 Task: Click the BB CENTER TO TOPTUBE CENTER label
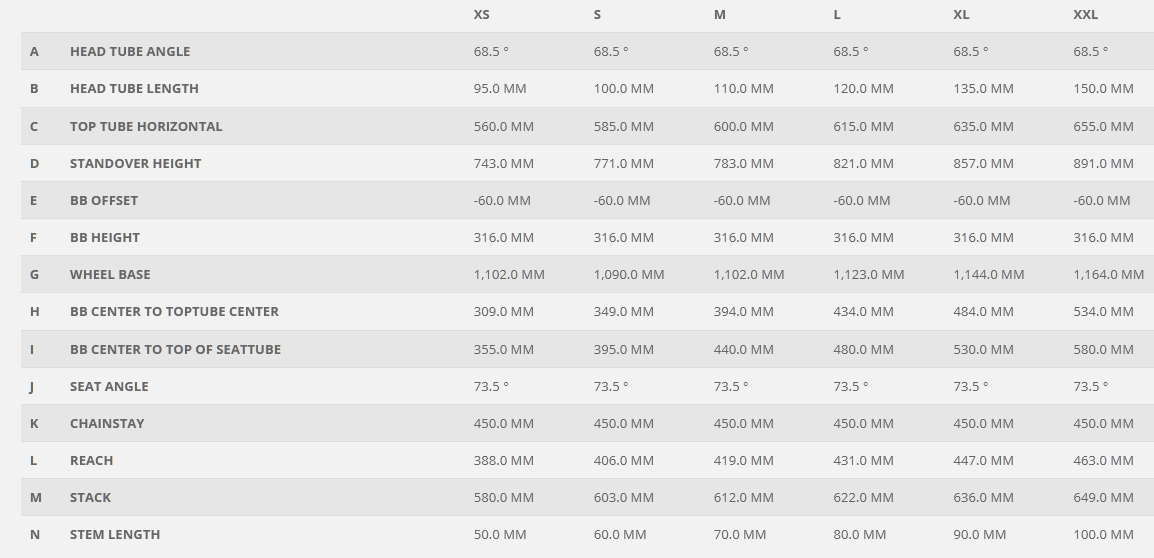click(x=174, y=311)
